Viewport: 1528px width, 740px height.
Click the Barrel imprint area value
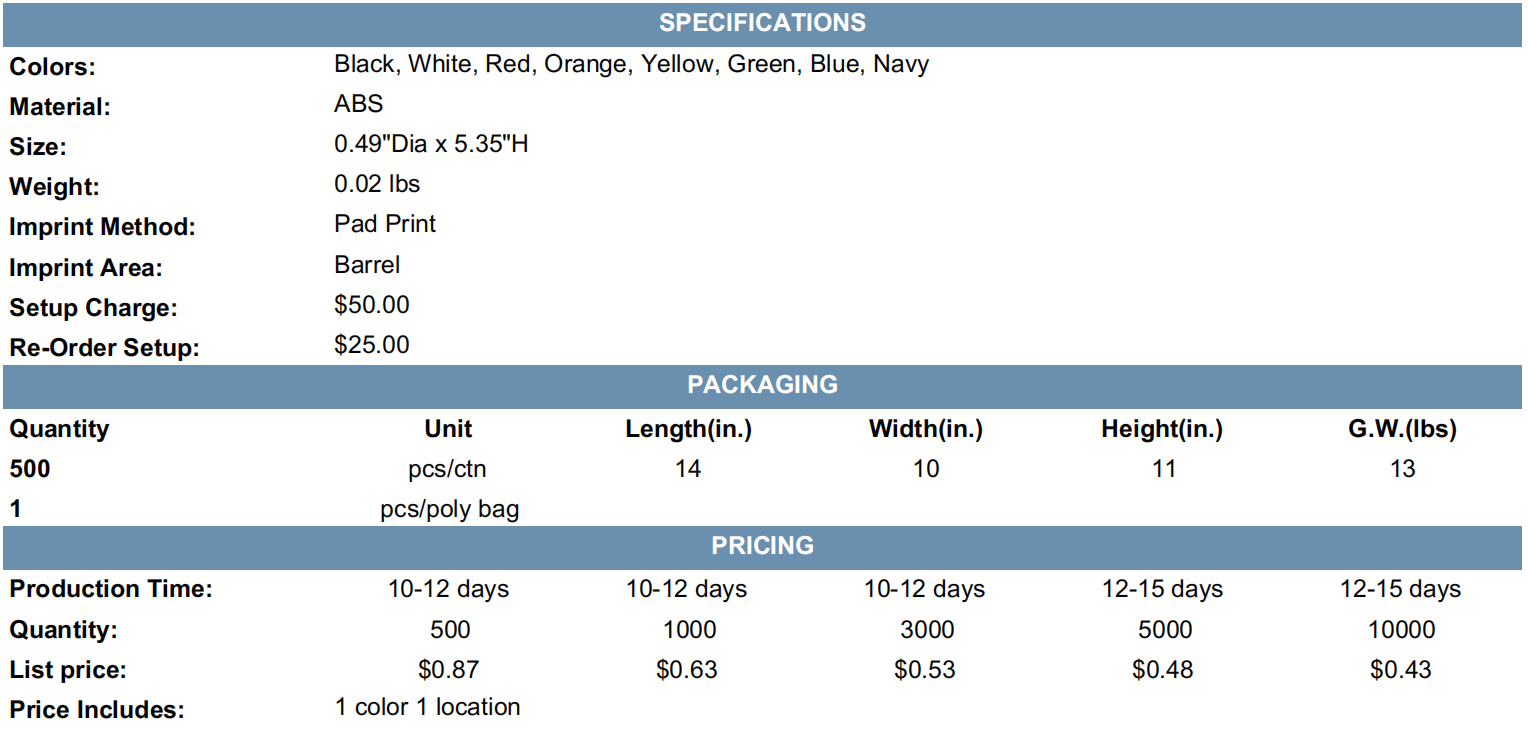click(367, 265)
